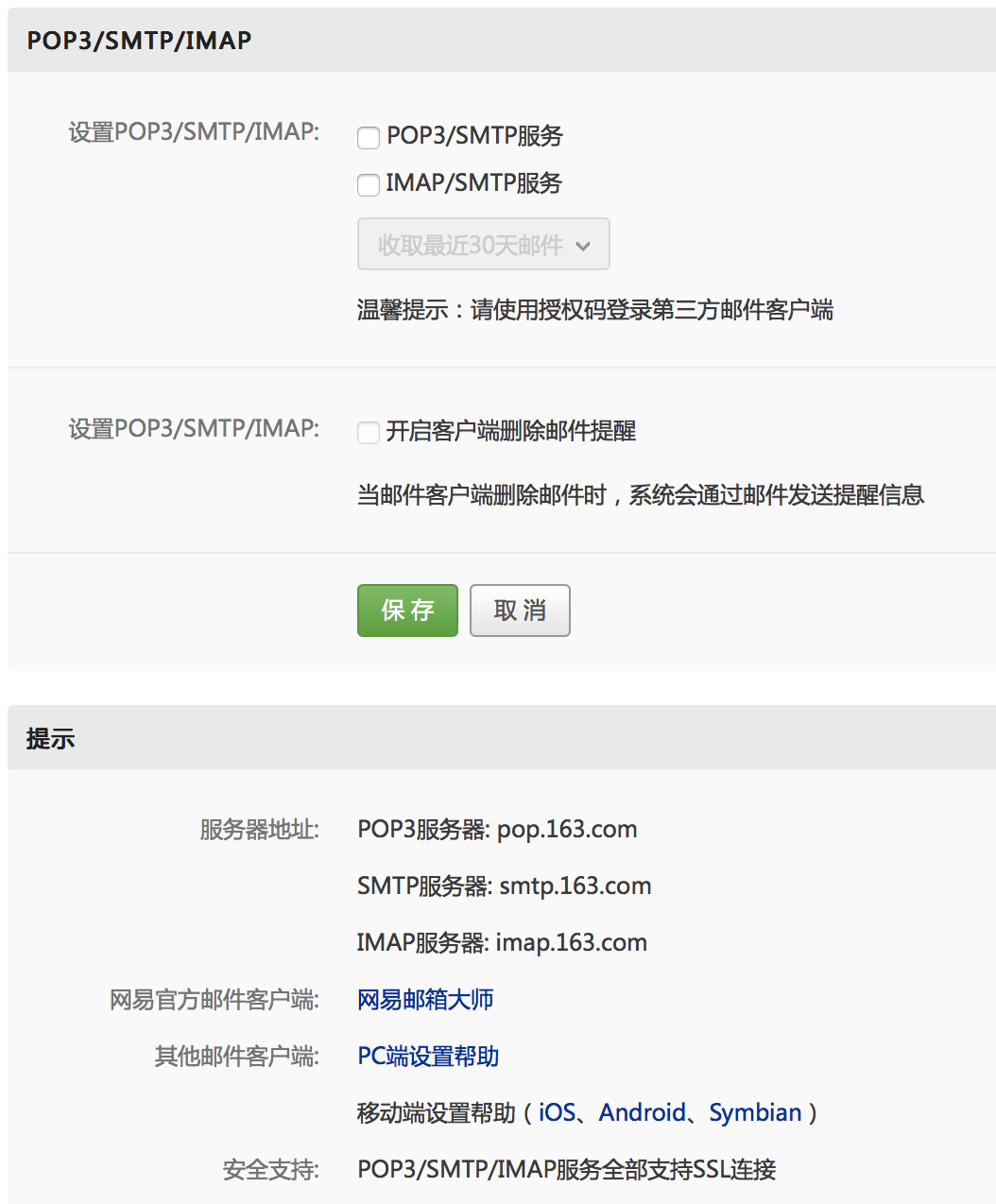Click the imap.163.com server address text
996x1204 pixels.
(571, 943)
